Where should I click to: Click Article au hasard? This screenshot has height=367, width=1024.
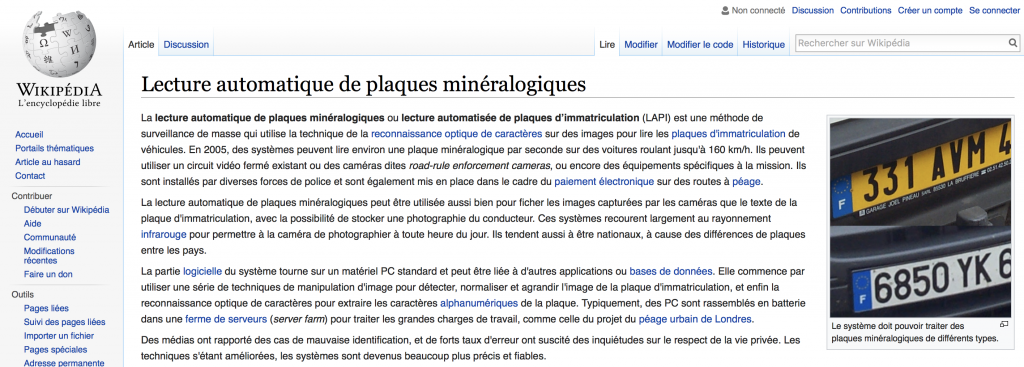pyautogui.click(x=48, y=162)
